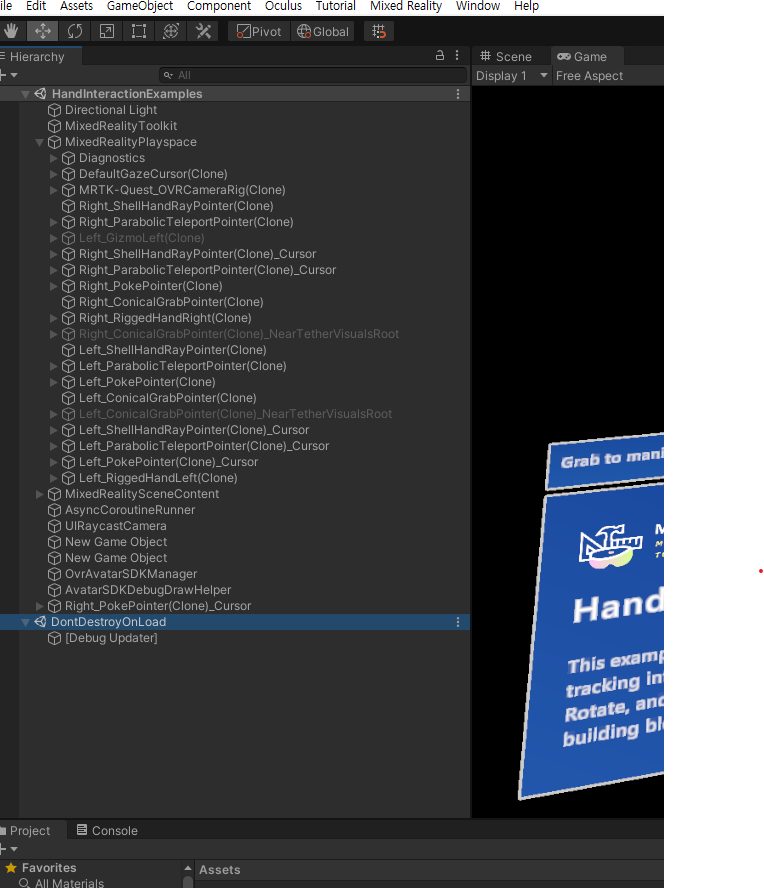Viewport: 764px width, 888px height.
Task: Select disabled Left_GizmoLeft(Clone) object
Action: tap(141, 238)
